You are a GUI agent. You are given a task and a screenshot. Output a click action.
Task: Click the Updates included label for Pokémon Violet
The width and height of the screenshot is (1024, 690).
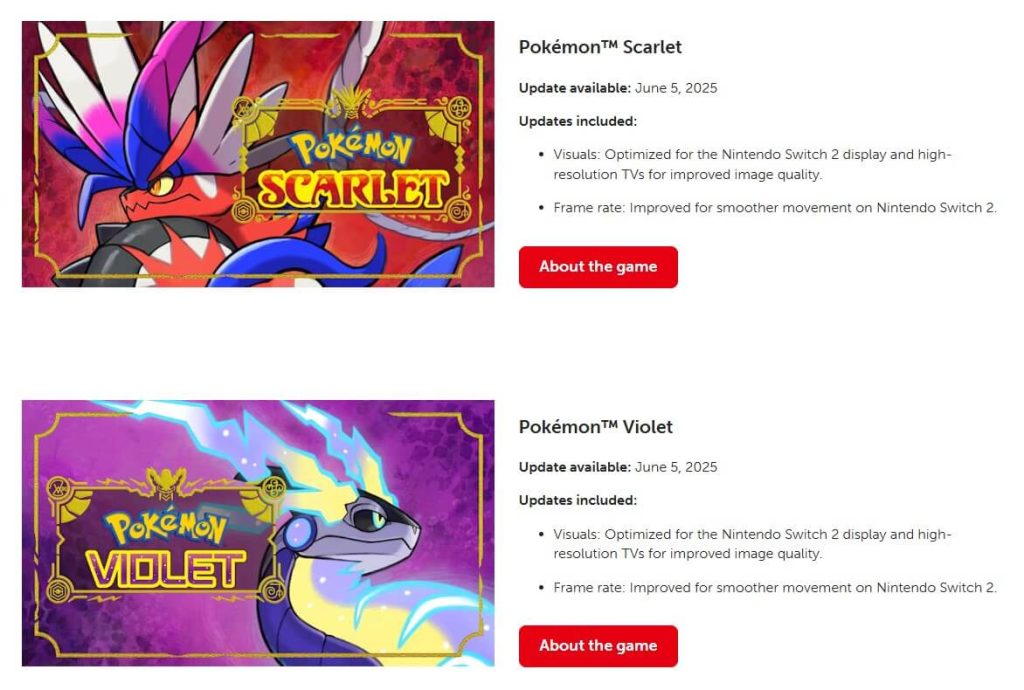(x=578, y=500)
